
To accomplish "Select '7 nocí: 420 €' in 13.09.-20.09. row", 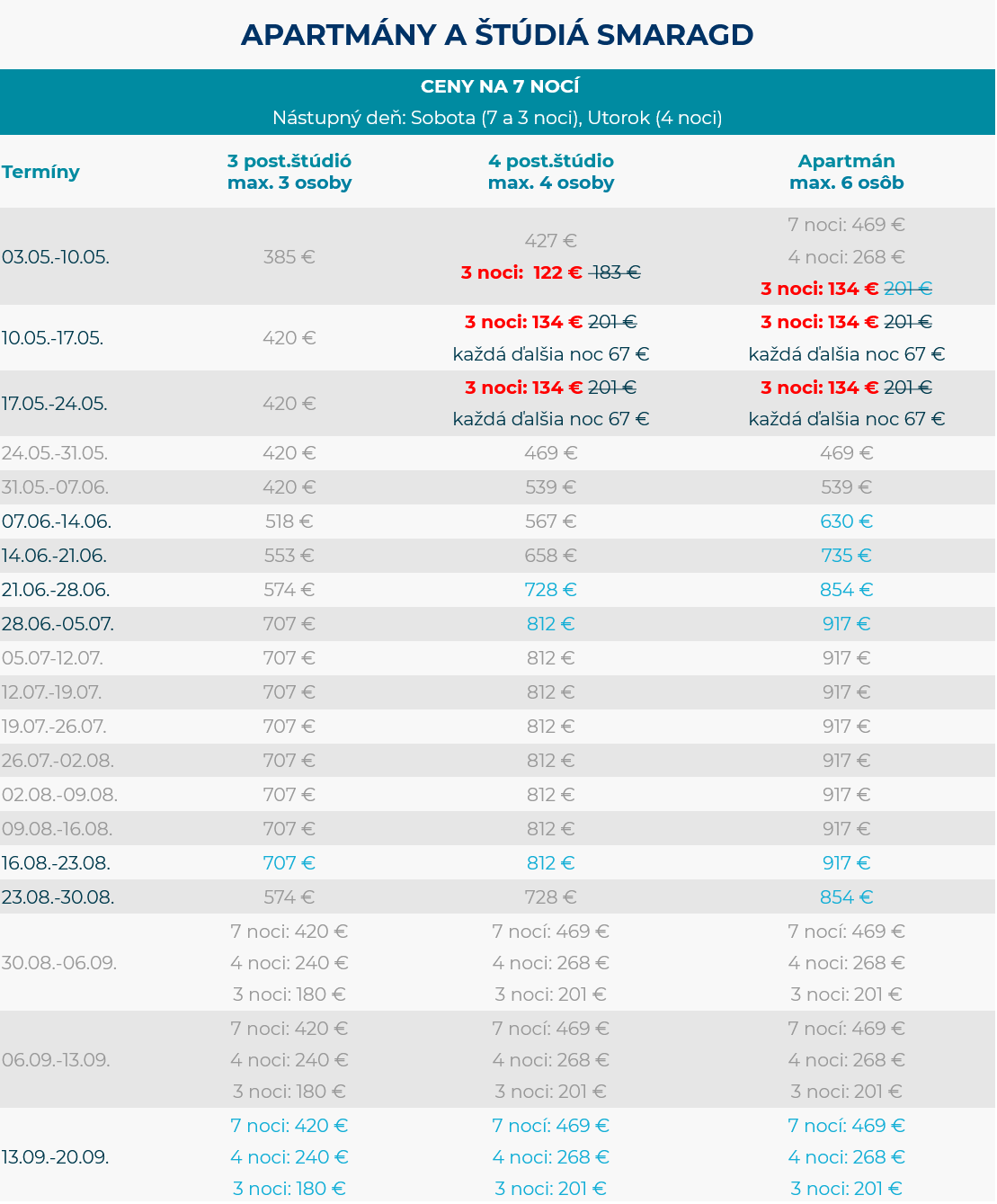I will [x=289, y=1126].
